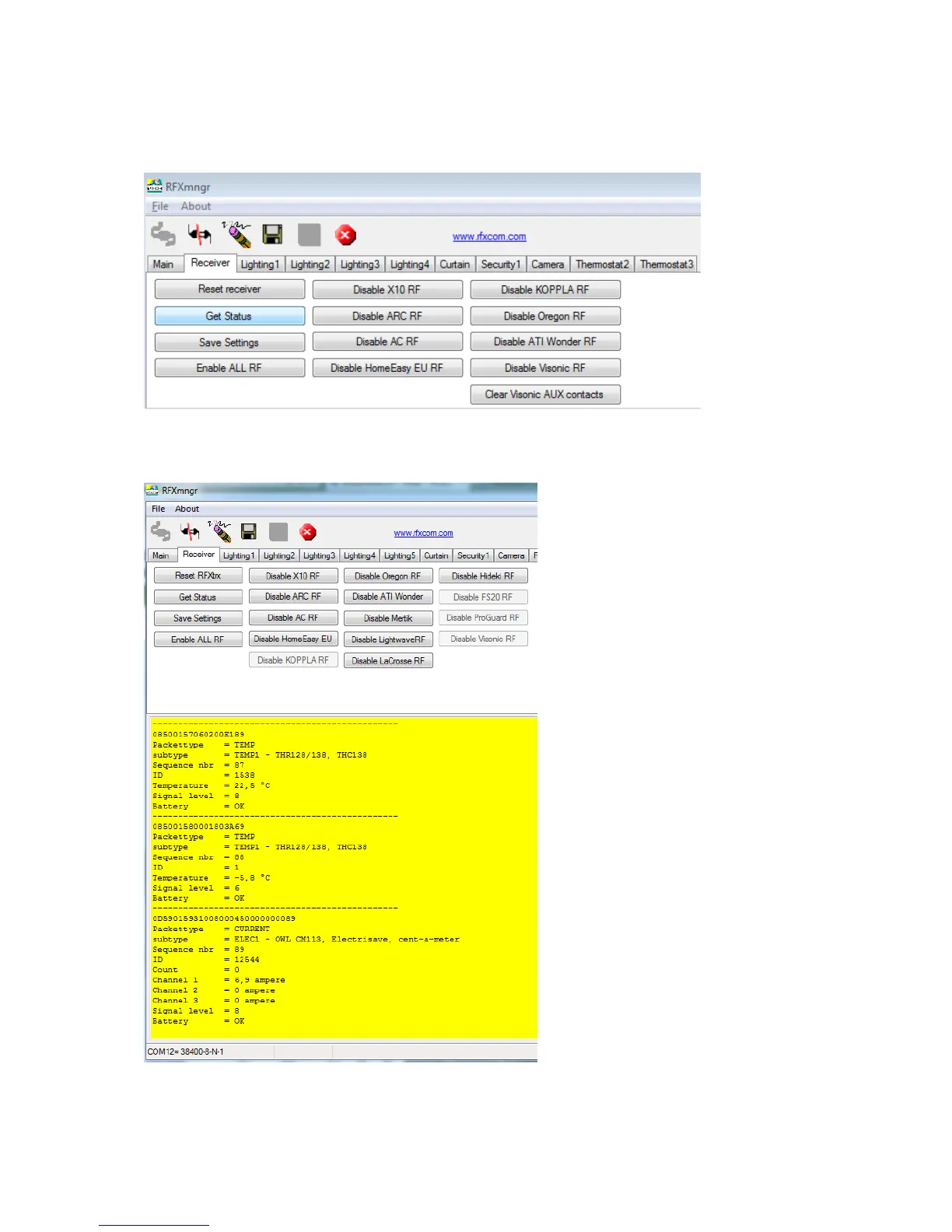Open the Lighting2 tab in upper window

310,264
